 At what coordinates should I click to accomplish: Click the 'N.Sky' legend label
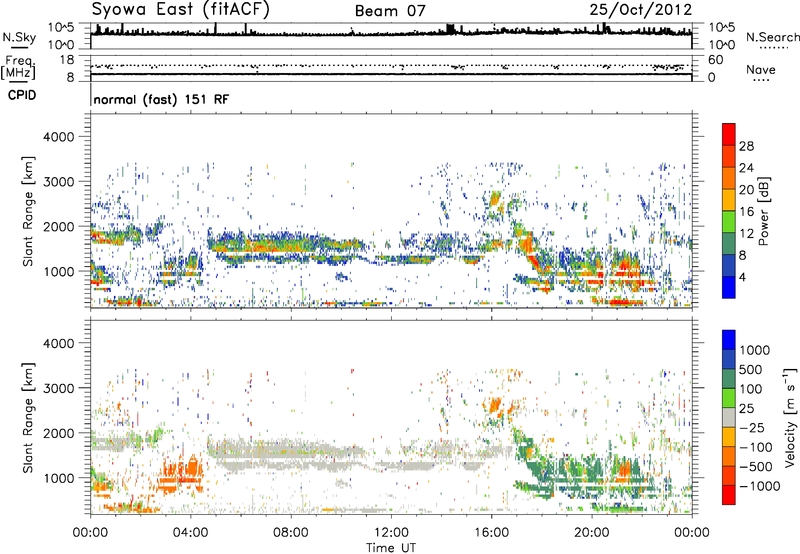point(19,37)
